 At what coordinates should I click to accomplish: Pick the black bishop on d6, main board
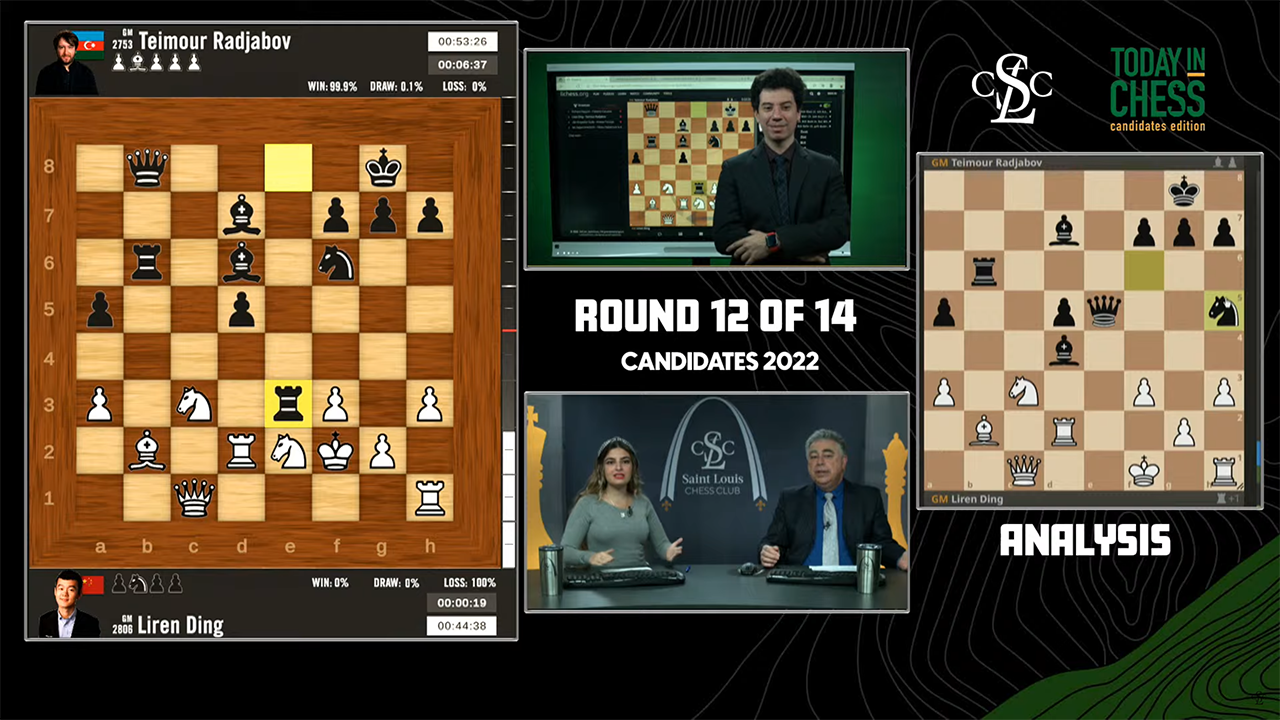click(x=241, y=262)
